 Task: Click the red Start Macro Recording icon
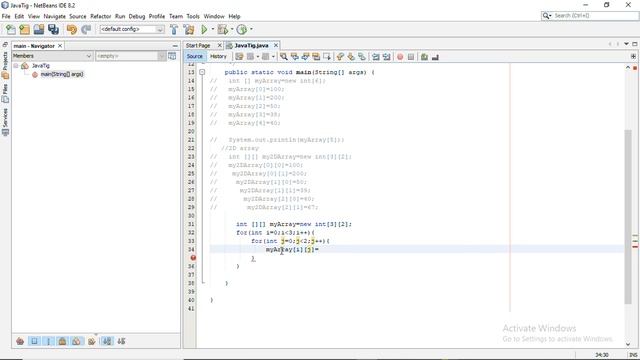coord(400,57)
